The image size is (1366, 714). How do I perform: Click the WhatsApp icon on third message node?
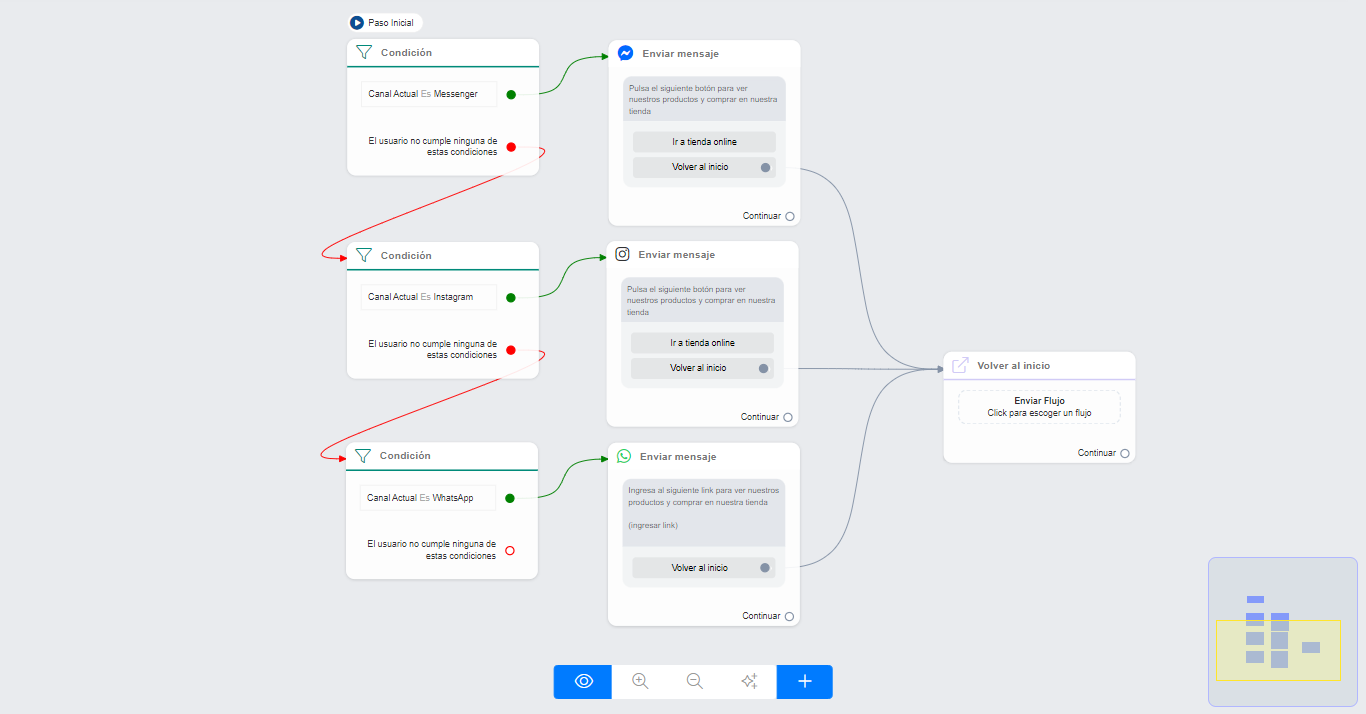point(624,456)
